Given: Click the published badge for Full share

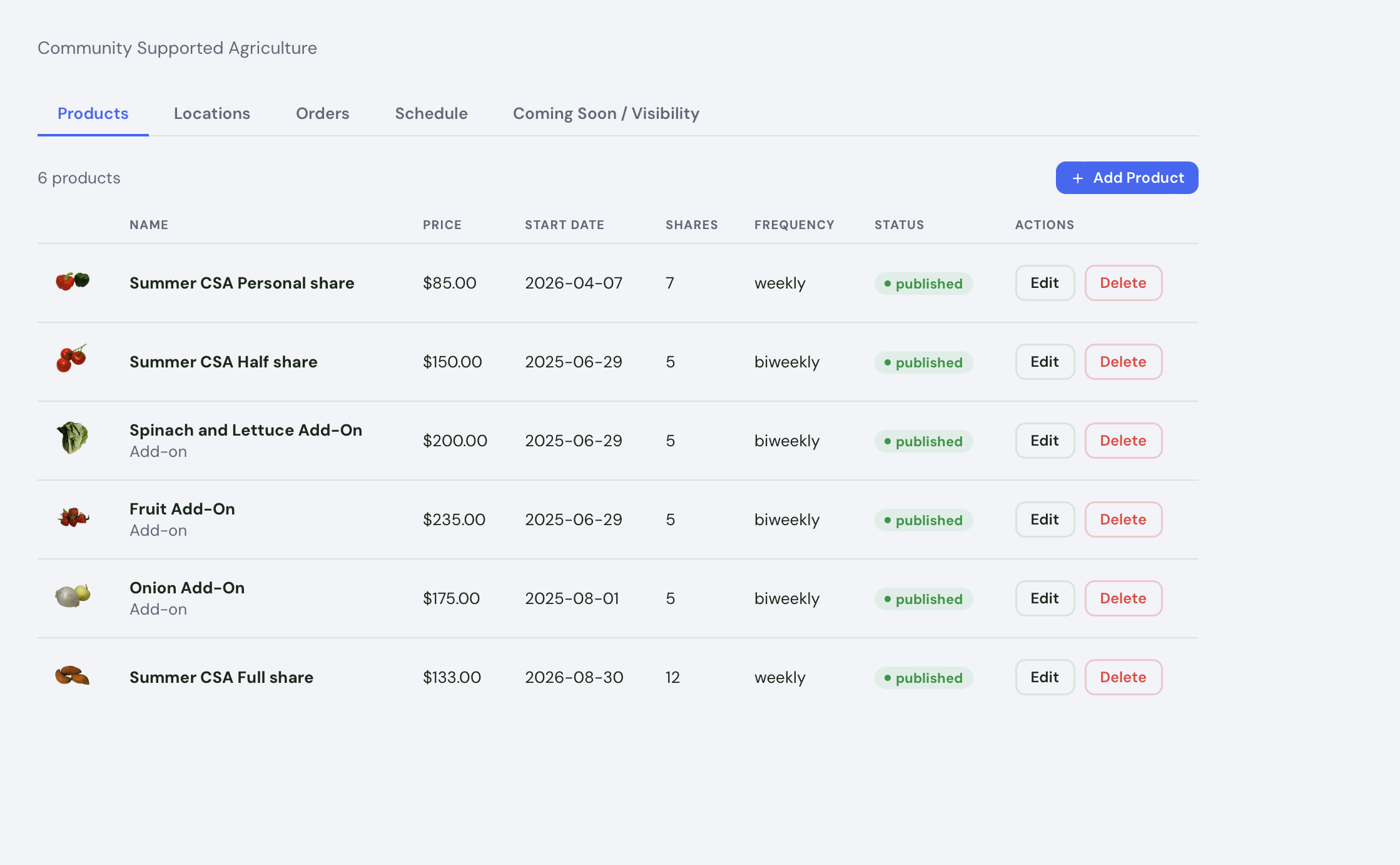Looking at the screenshot, I should (x=923, y=678).
